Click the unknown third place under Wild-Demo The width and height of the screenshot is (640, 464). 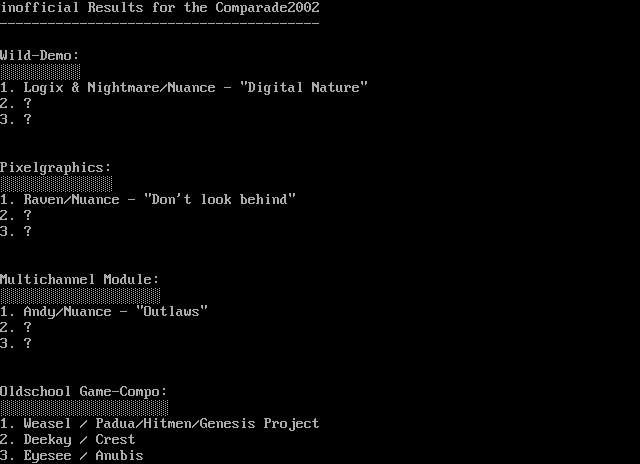tap(16, 119)
